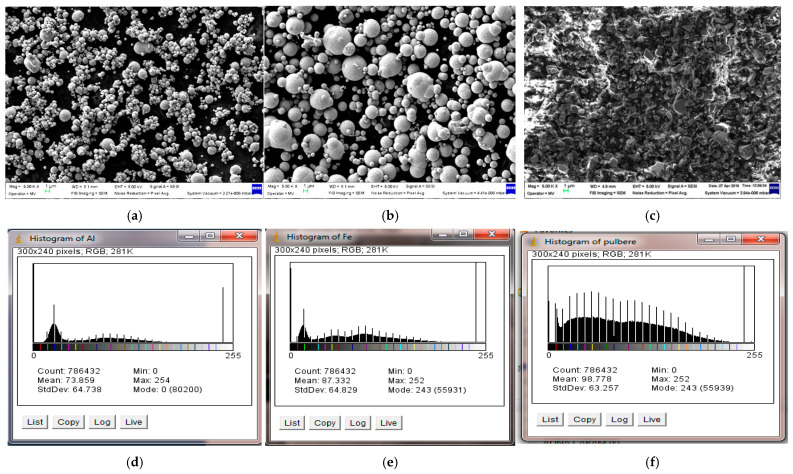Close the Histogram of pulbere window
This screenshot has width=793, height=474.
point(761,239)
